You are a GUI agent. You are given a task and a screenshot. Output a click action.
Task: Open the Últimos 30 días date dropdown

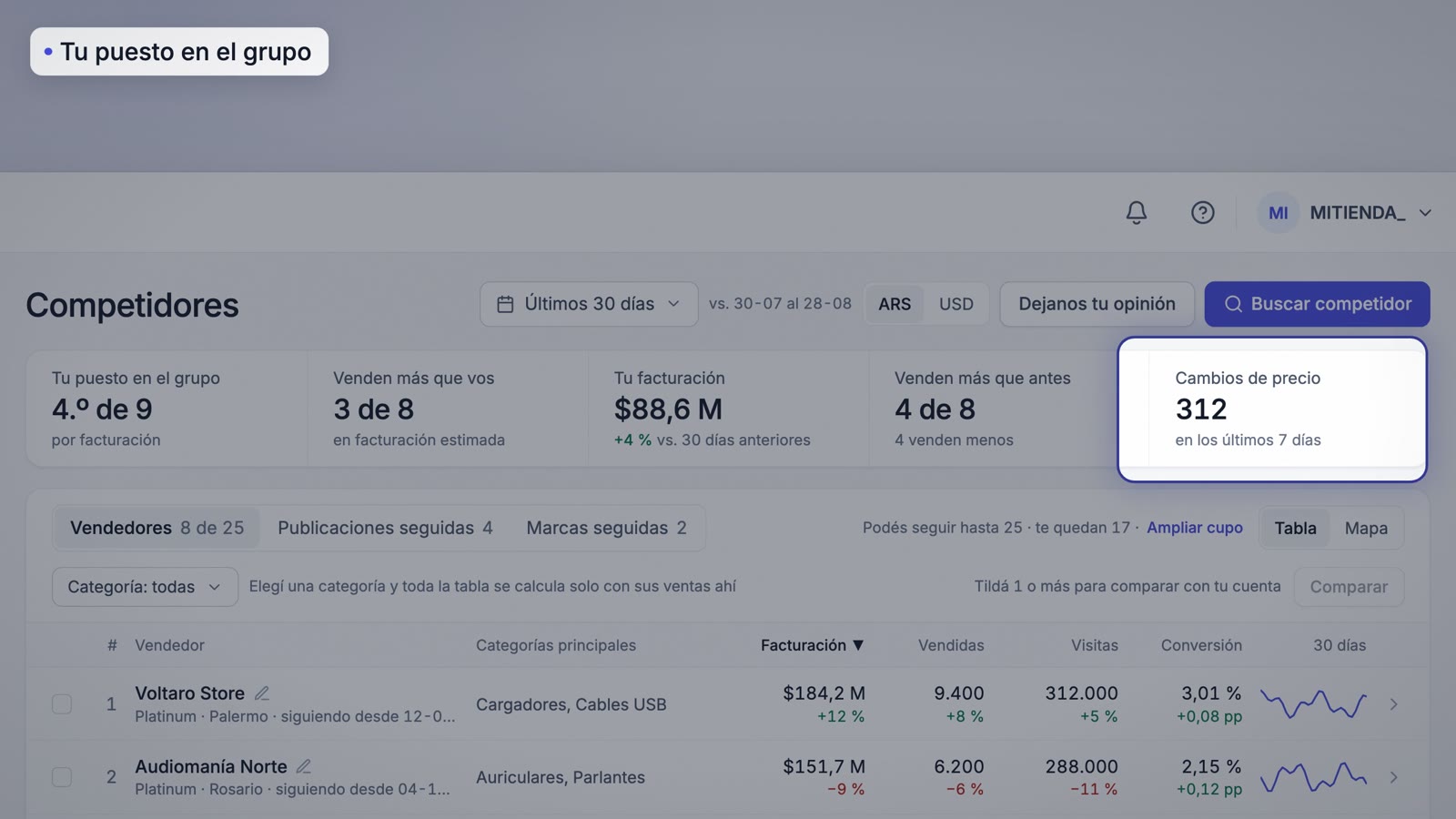coord(589,304)
